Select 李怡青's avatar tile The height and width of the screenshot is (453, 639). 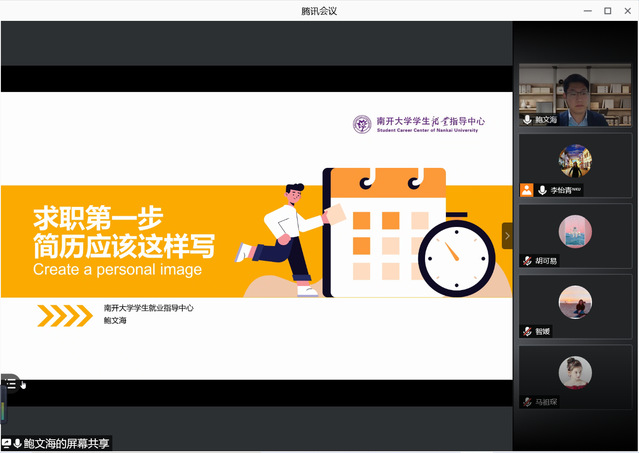tap(575, 161)
